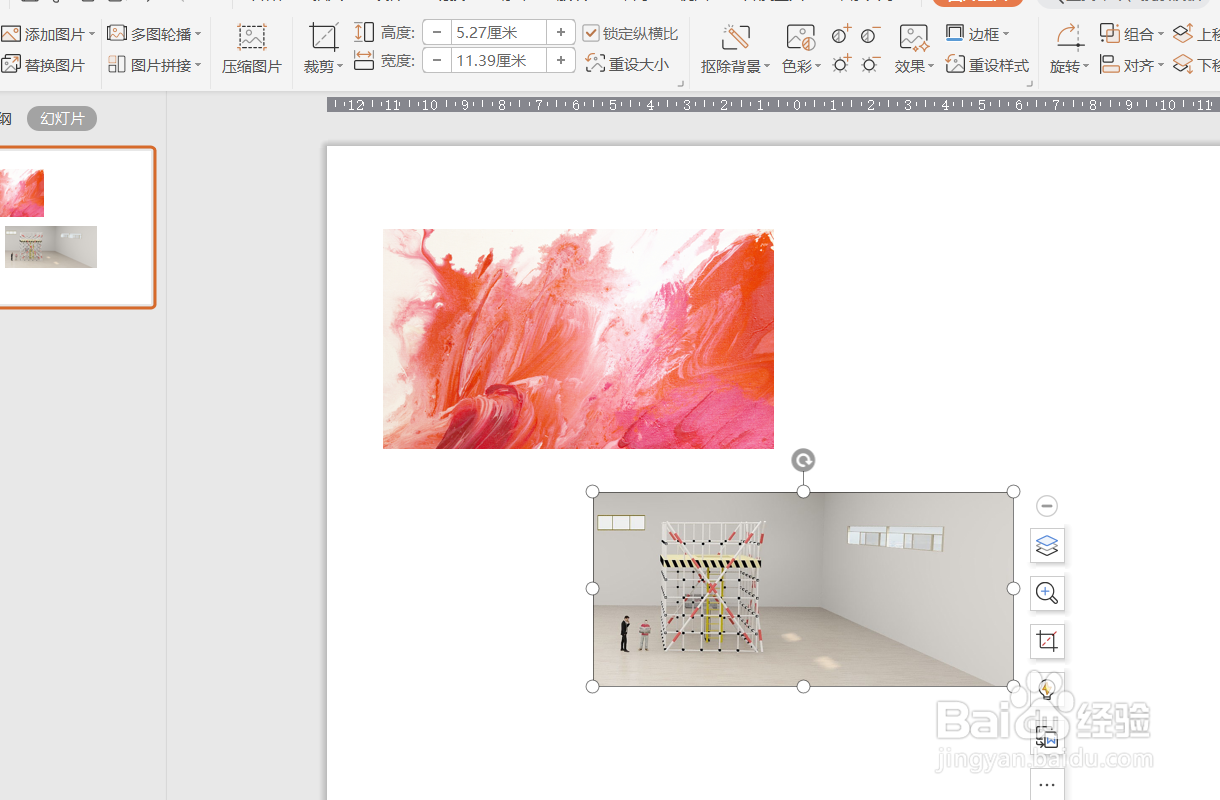This screenshot has height=800, width=1220.
Task: Click decrease brightness icon
Action: coord(870,64)
